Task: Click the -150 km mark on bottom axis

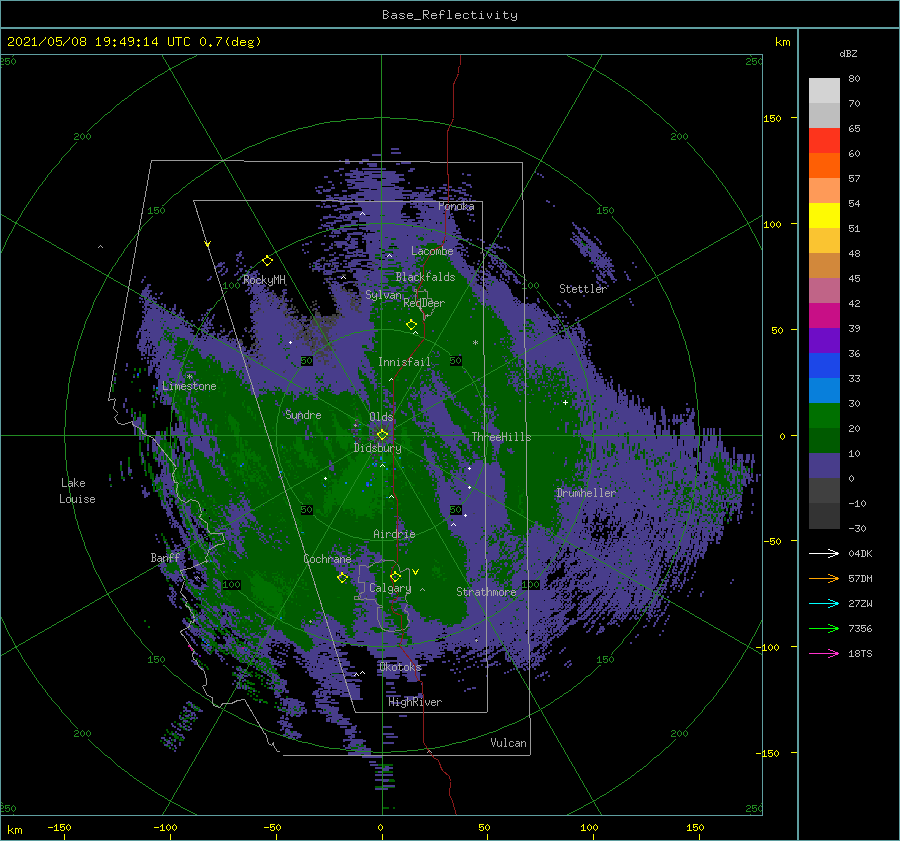Action: [x=59, y=827]
